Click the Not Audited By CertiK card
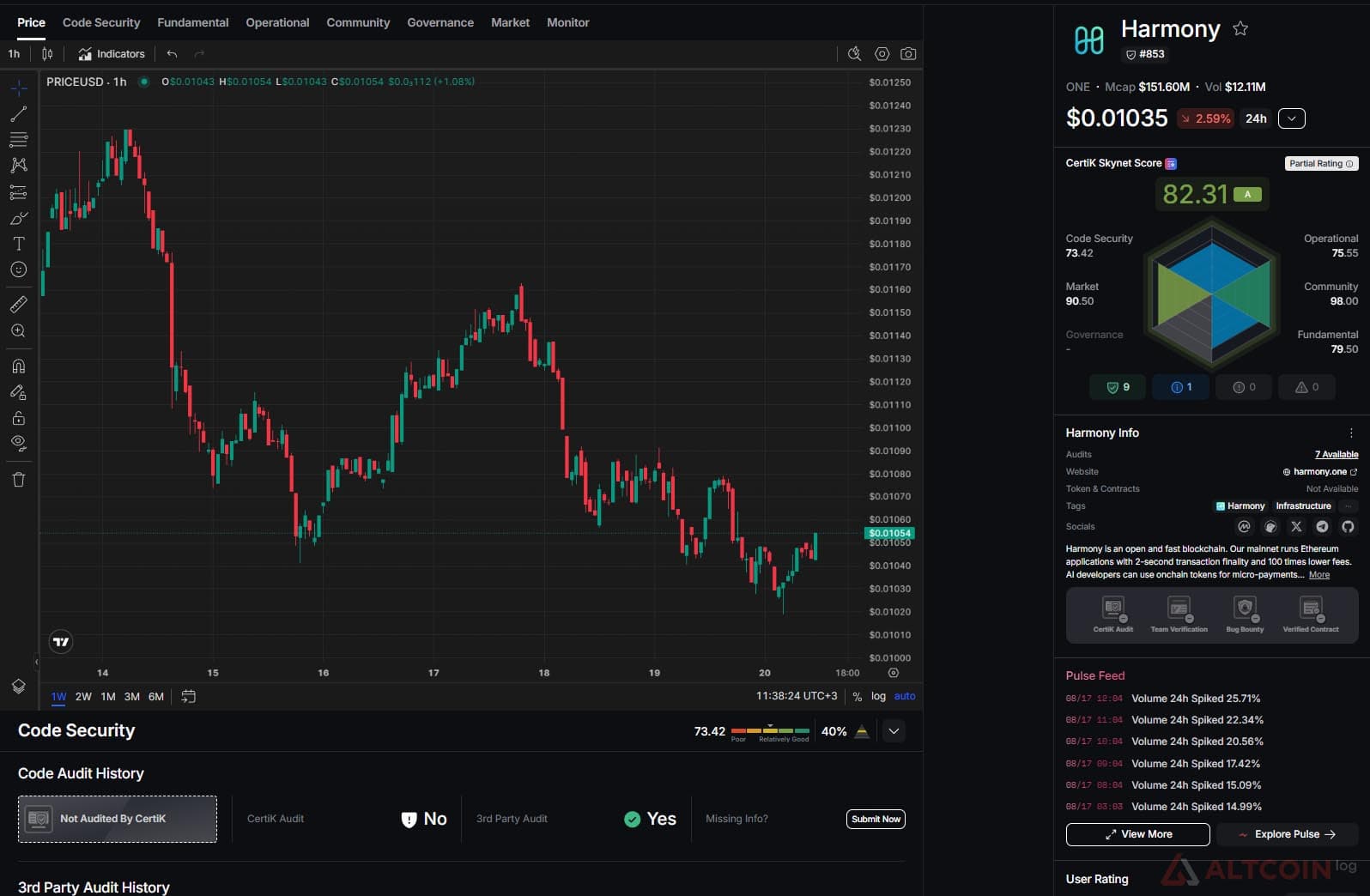This screenshot has width=1370, height=896. pyautogui.click(x=118, y=819)
